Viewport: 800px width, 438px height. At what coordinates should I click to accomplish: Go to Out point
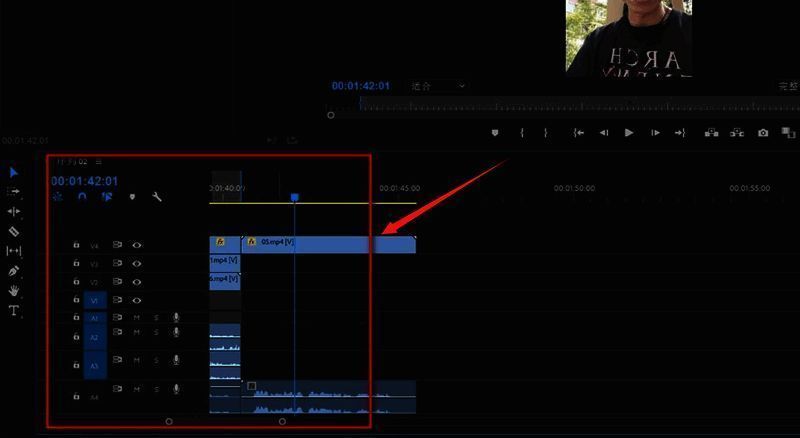click(x=680, y=133)
